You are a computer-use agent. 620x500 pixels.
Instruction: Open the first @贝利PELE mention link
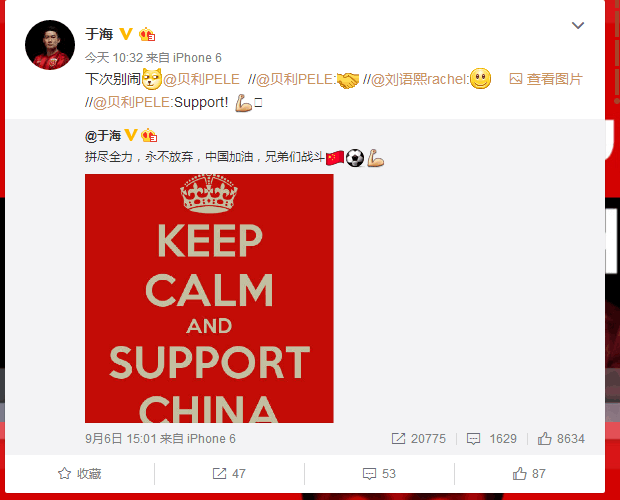tap(201, 79)
